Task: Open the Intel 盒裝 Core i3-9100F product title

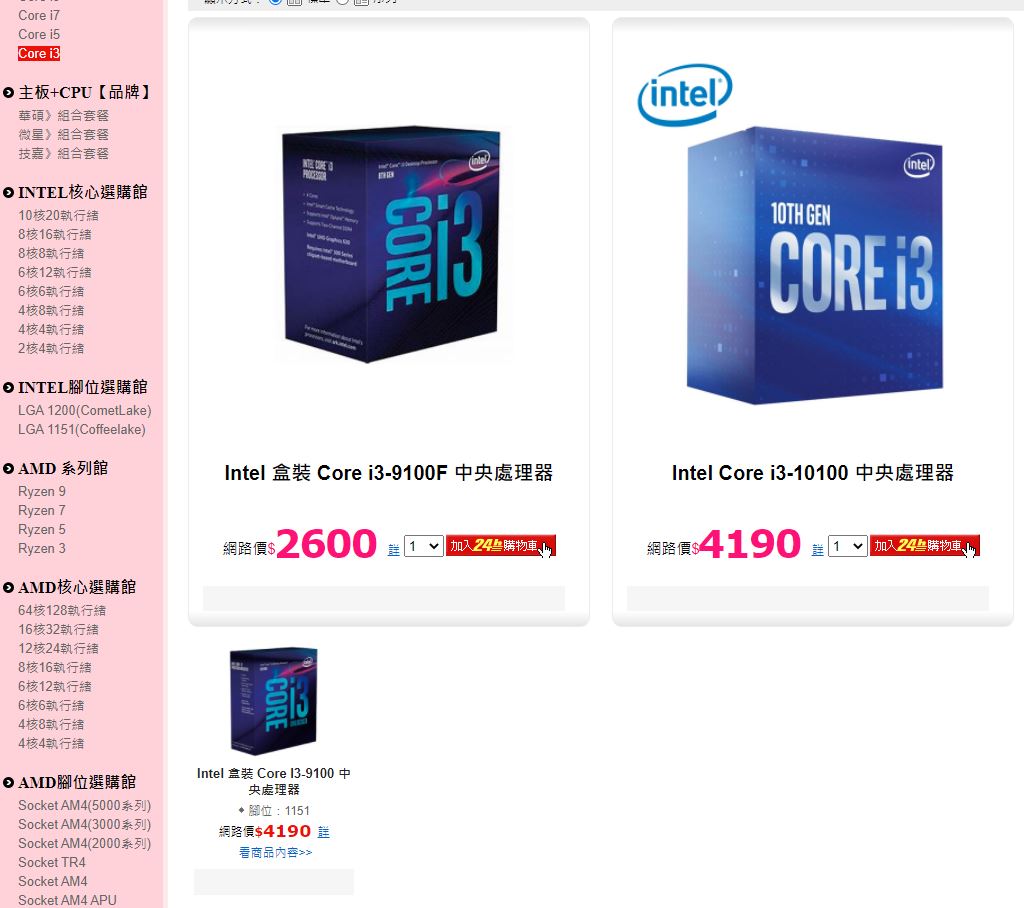Action: [x=389, y=473]
